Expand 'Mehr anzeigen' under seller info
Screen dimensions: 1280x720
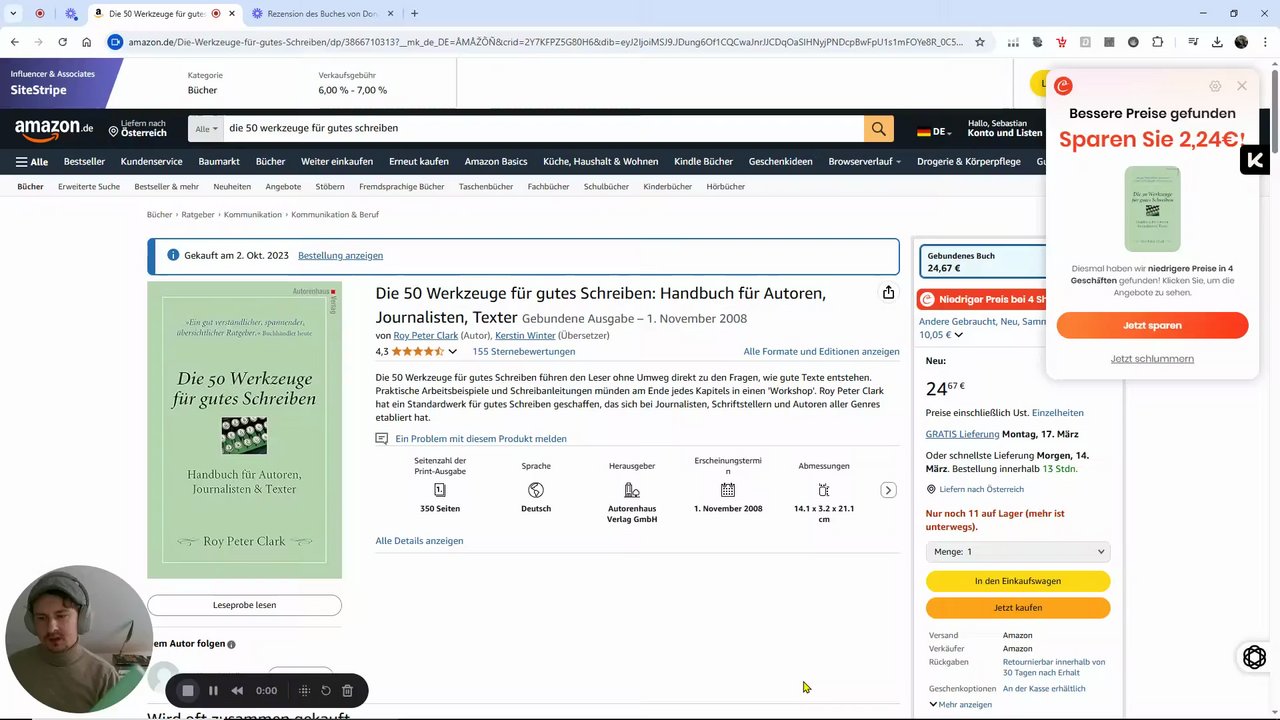click(x=960, y=704)
